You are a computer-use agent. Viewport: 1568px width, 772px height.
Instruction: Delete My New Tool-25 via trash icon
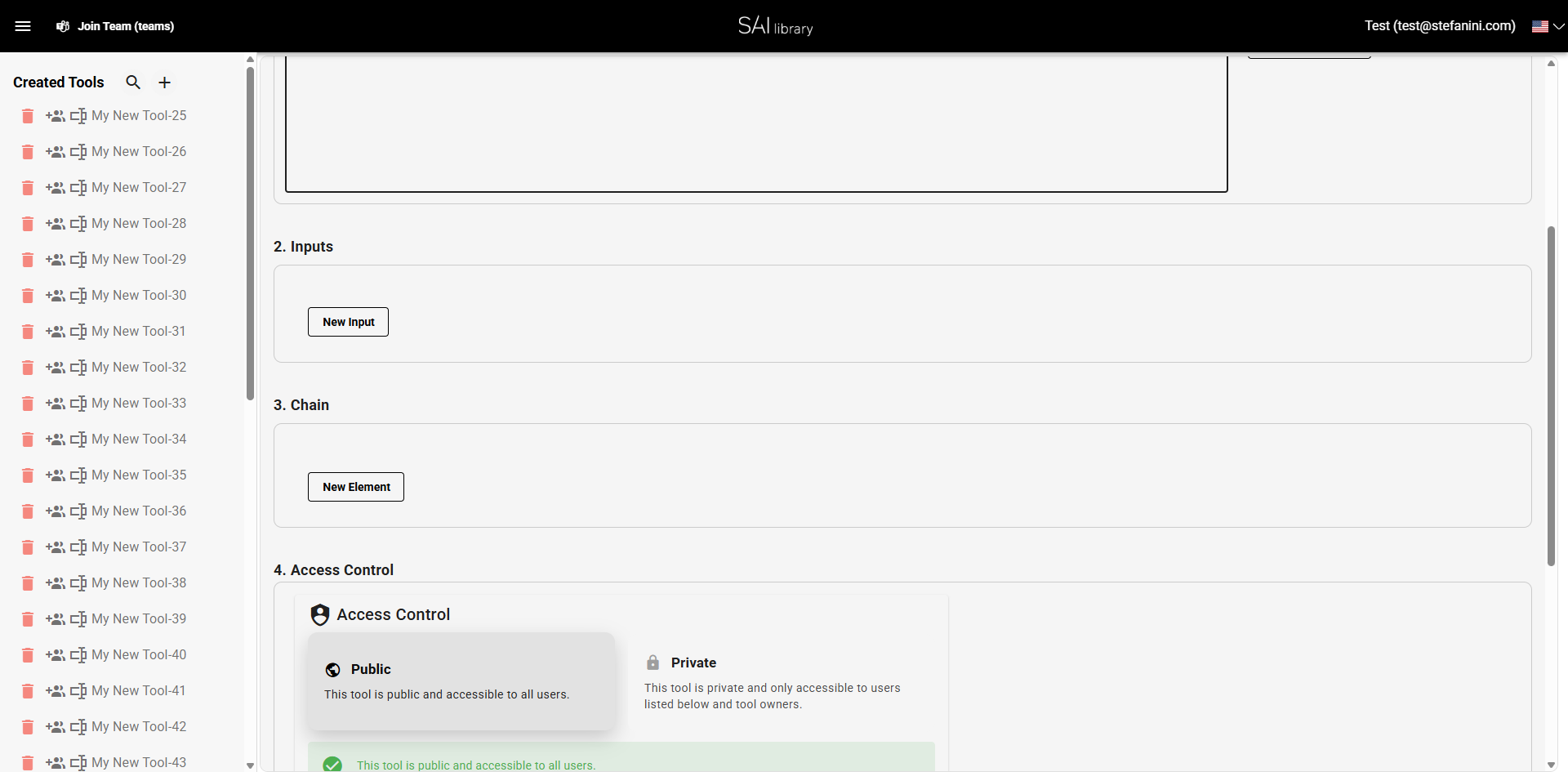pos(27,116)
